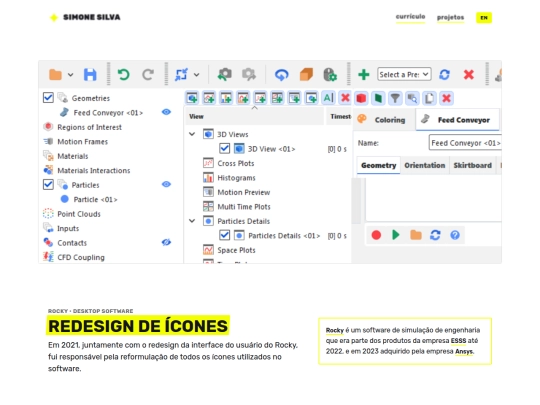Select the Feed Conveyor tab
The width and height of the screenshot is (540, 405).
pos(458,120)
